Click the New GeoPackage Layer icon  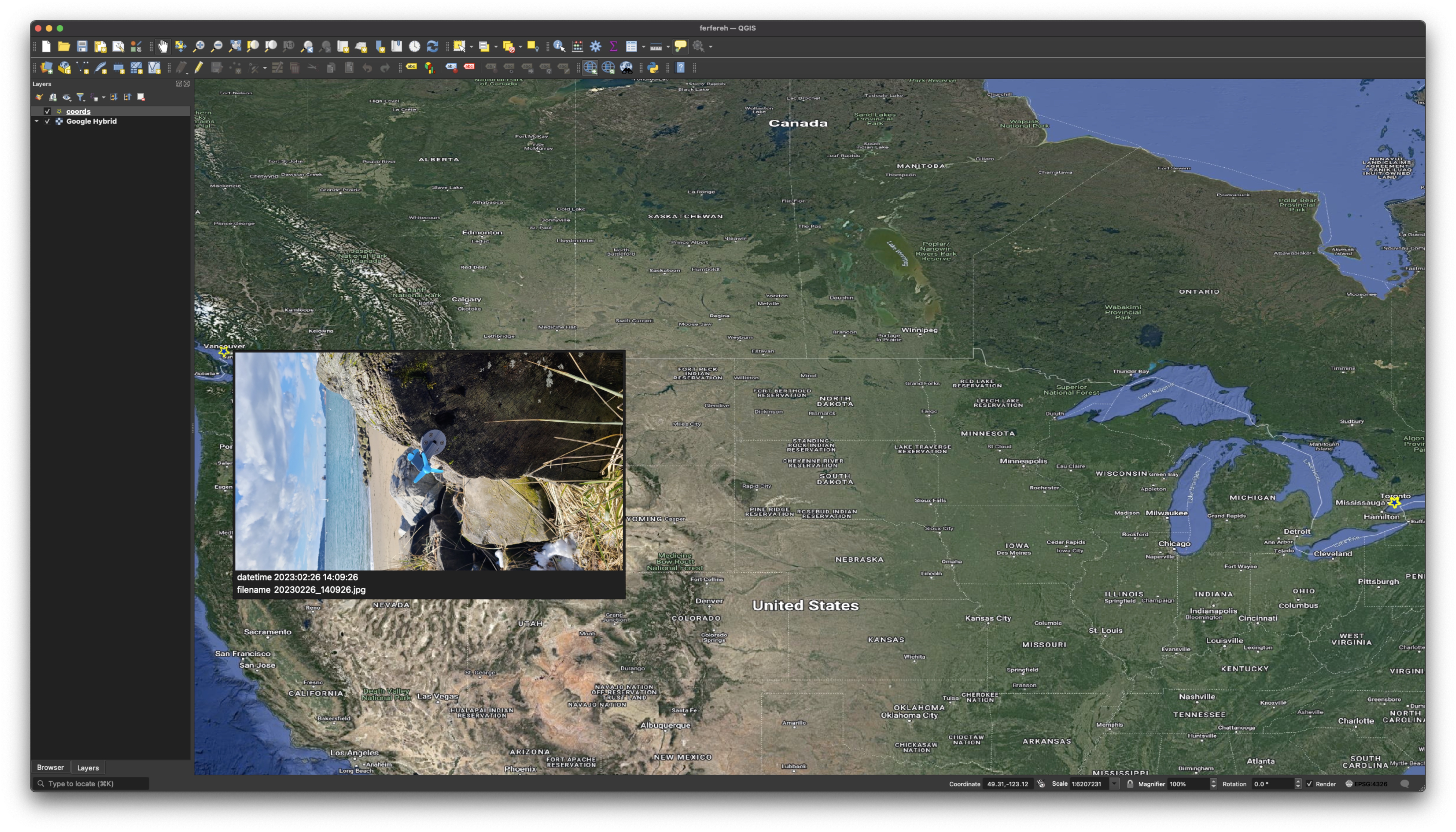[65, 68]
